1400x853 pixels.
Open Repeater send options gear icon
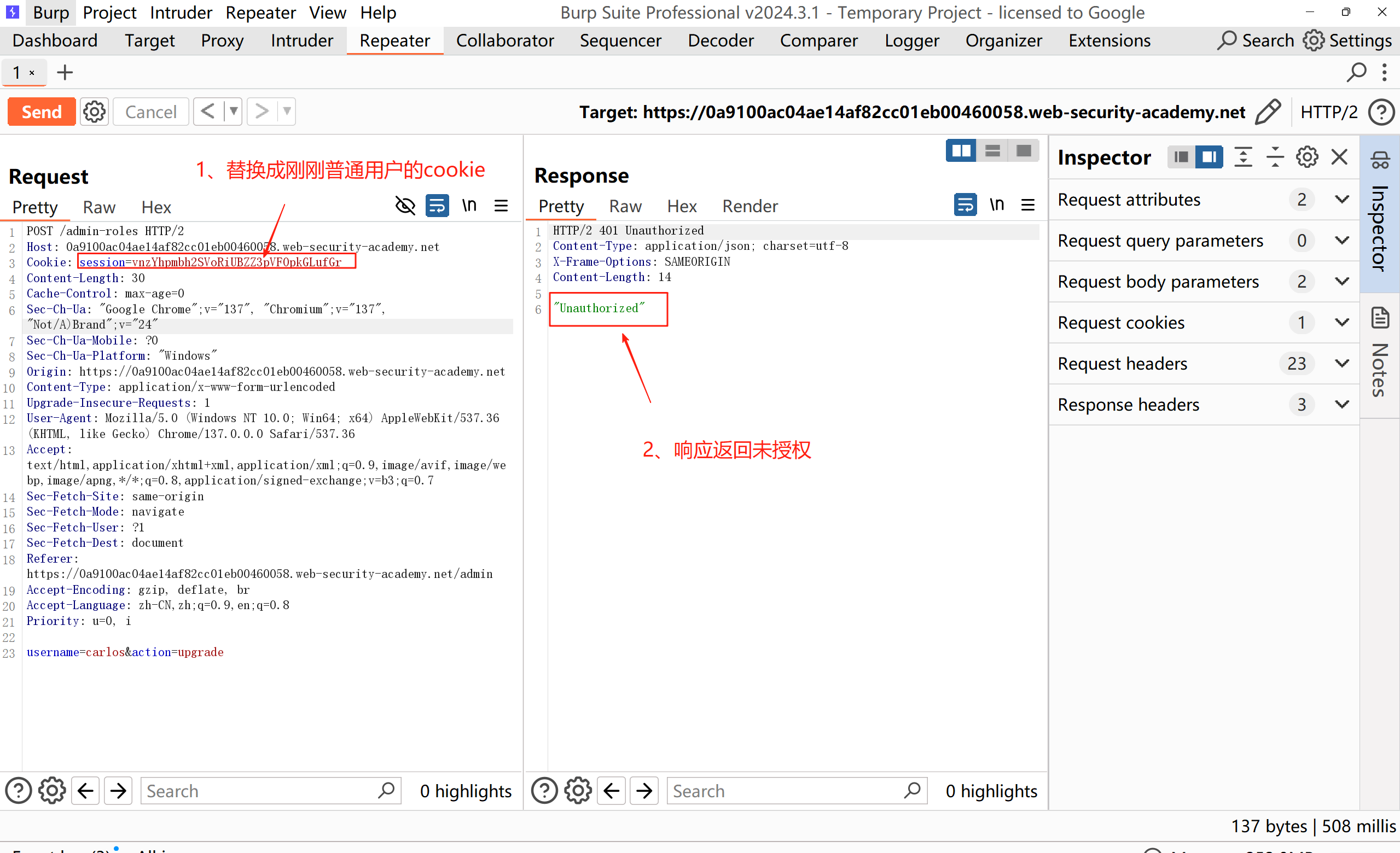pyautogui.click(x=94, y=112)
